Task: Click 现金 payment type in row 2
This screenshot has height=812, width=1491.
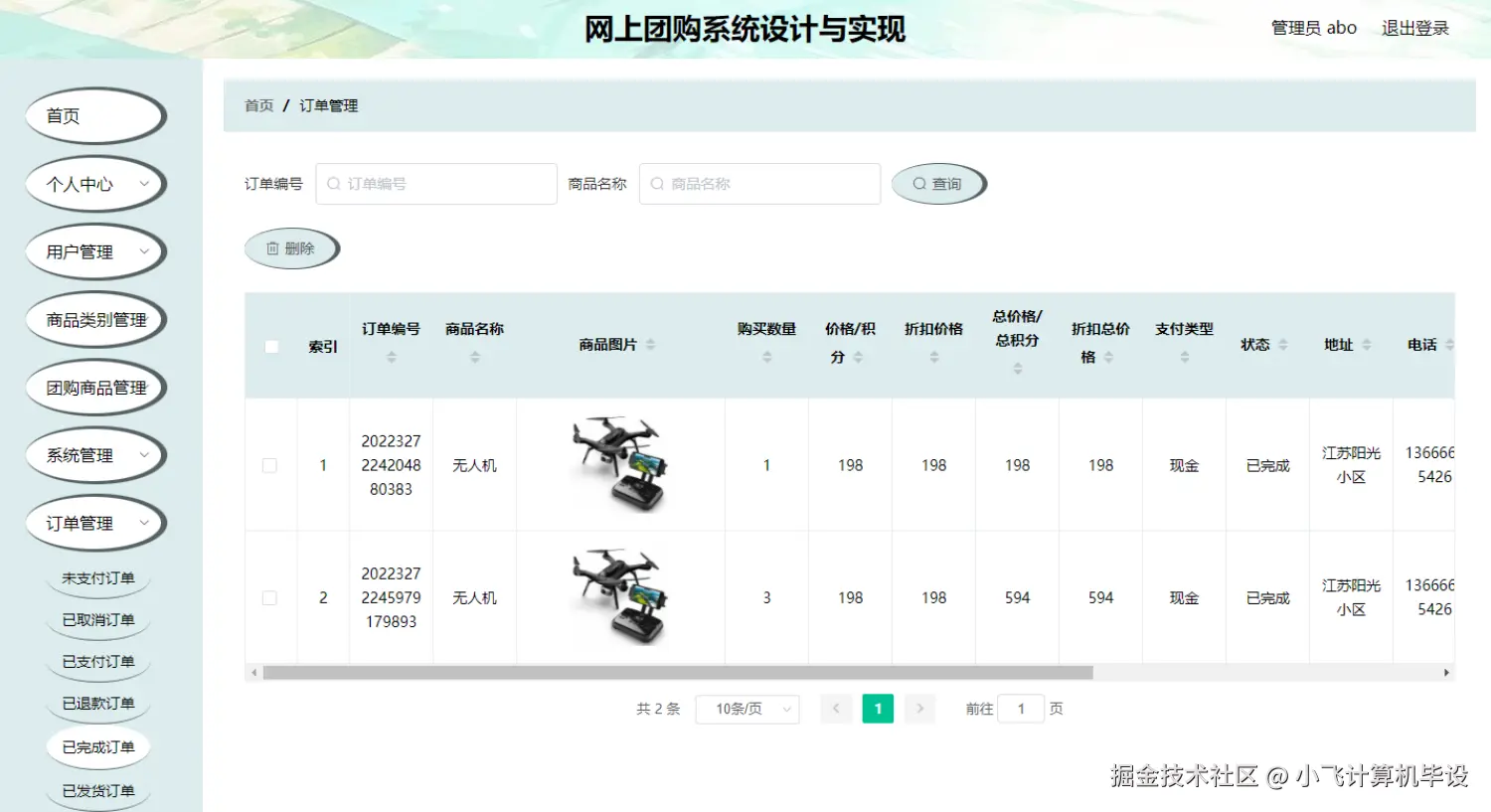Action: coord(1184,598)
